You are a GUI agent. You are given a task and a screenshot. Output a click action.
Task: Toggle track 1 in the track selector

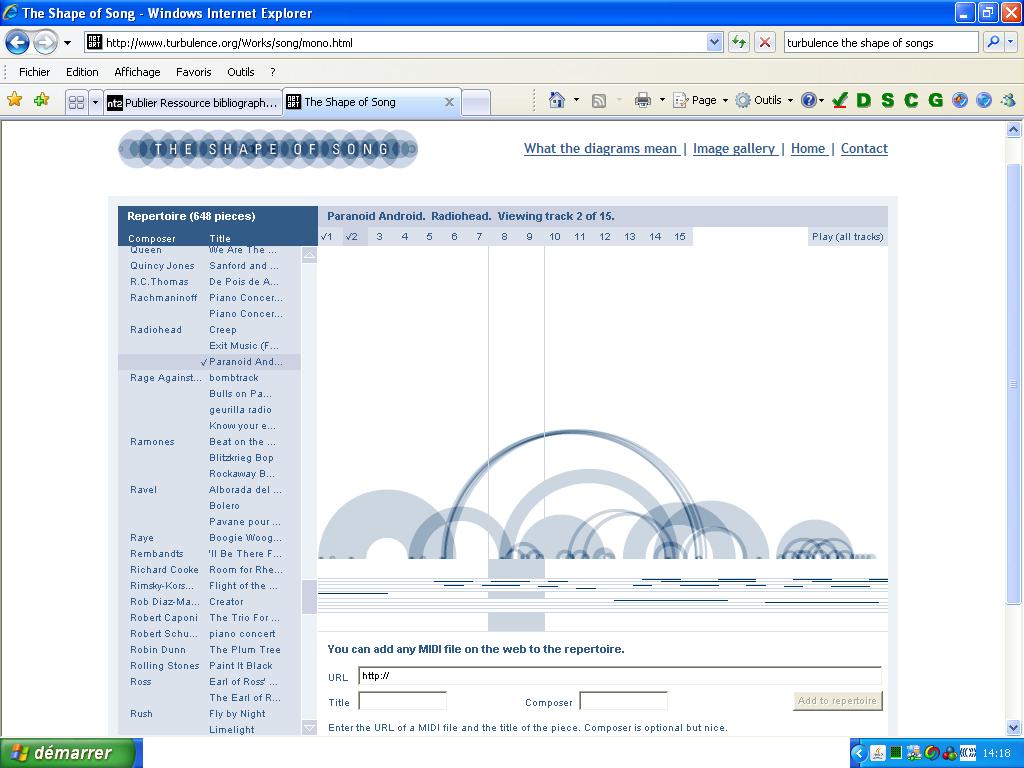click(327, 236)
